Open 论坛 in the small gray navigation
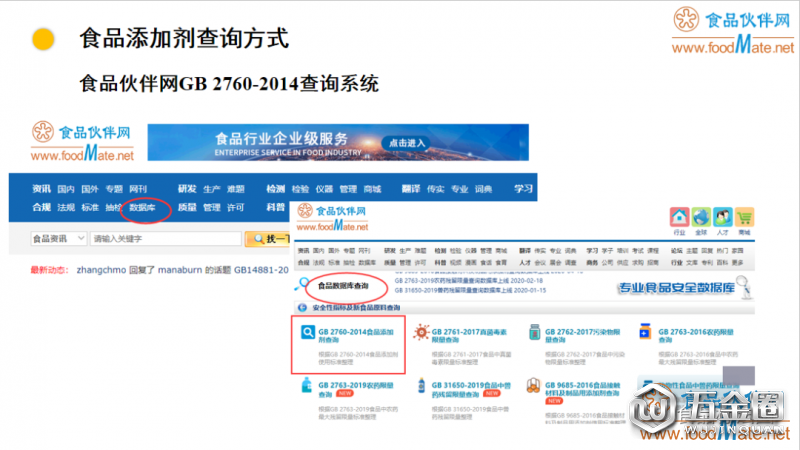The height and width of the screenshot is (450, 800). click(677, 251)
